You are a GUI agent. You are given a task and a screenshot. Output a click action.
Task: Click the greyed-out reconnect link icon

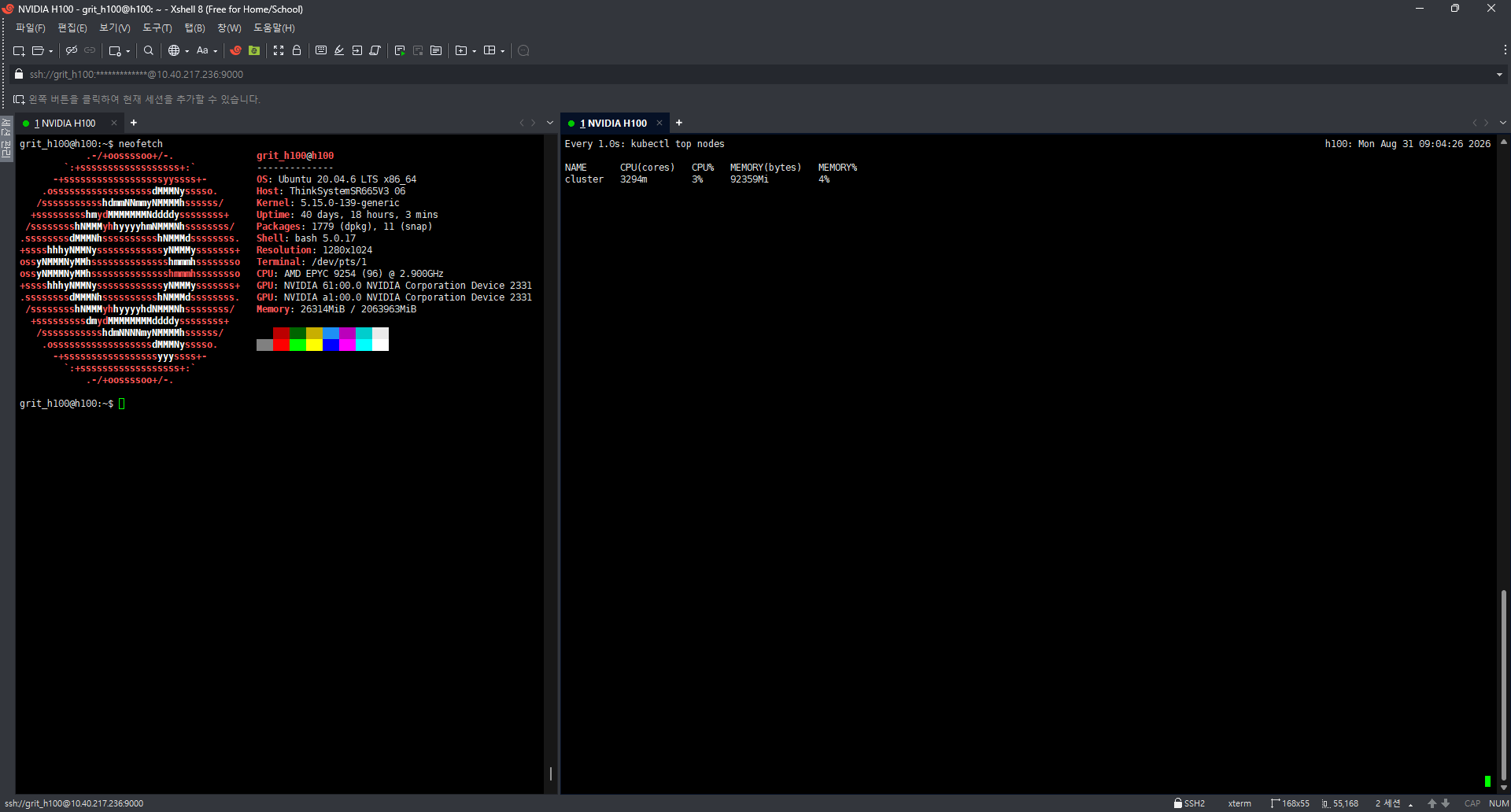click(x=90, y=50)
